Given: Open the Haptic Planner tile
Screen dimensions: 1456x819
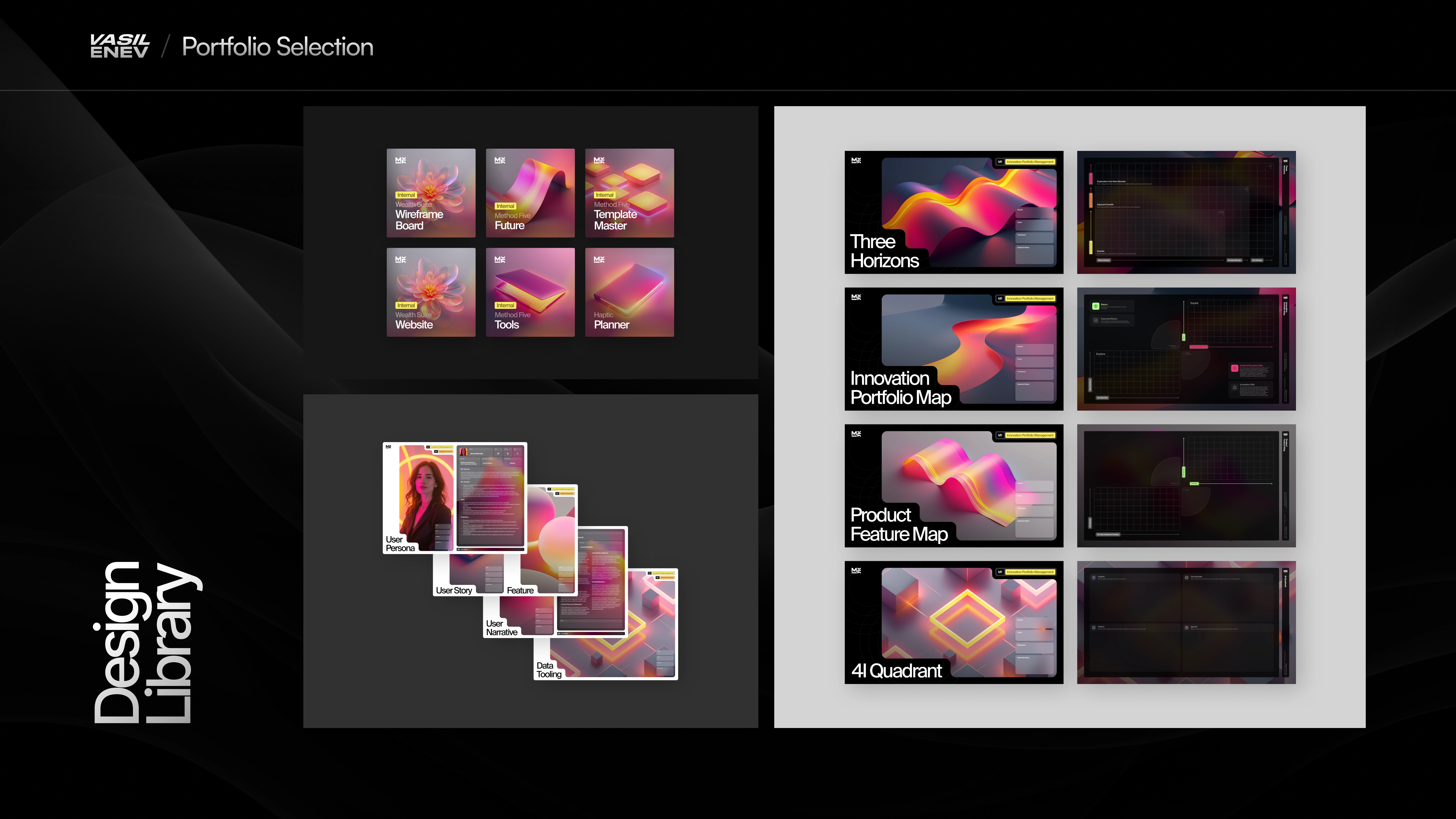Looking at the screenshot, I should coord(629,292).
